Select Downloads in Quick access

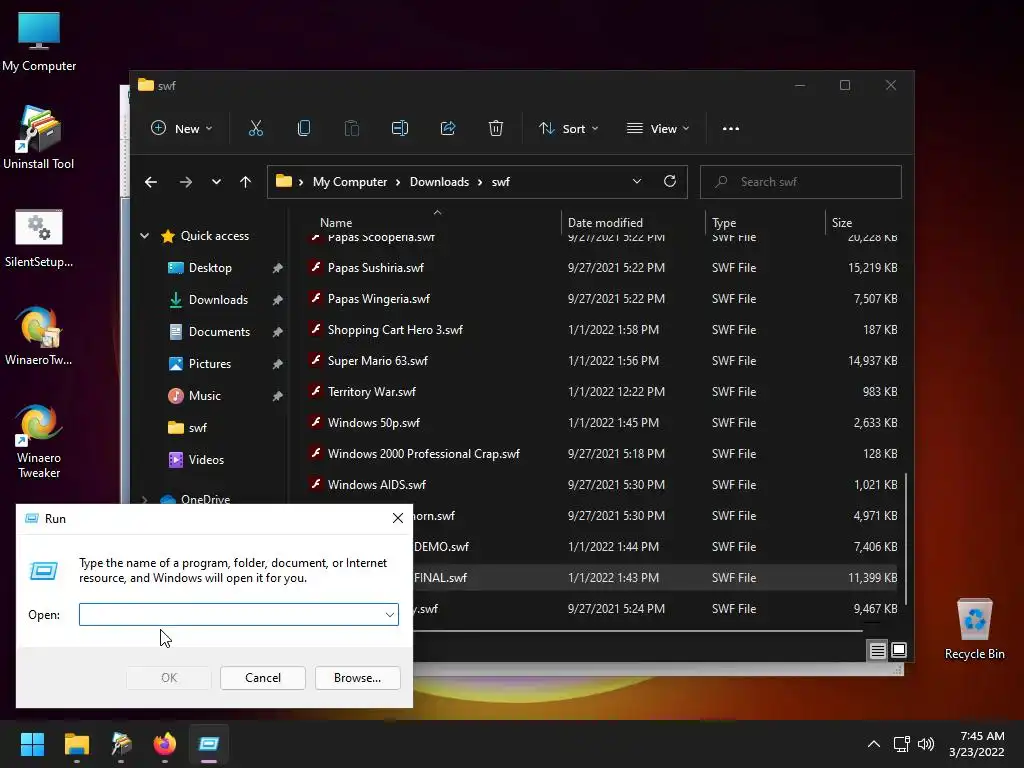218,300
